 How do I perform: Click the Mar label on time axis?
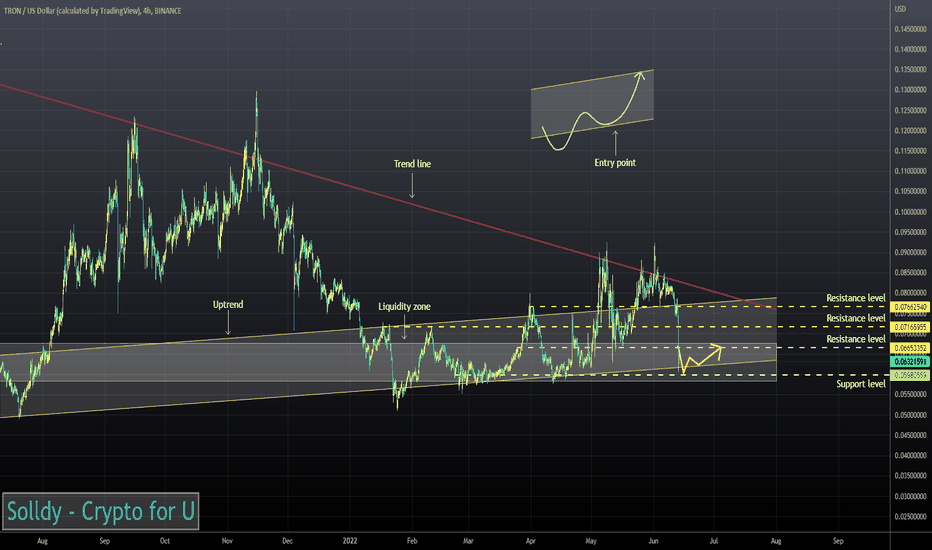point(468,541)
